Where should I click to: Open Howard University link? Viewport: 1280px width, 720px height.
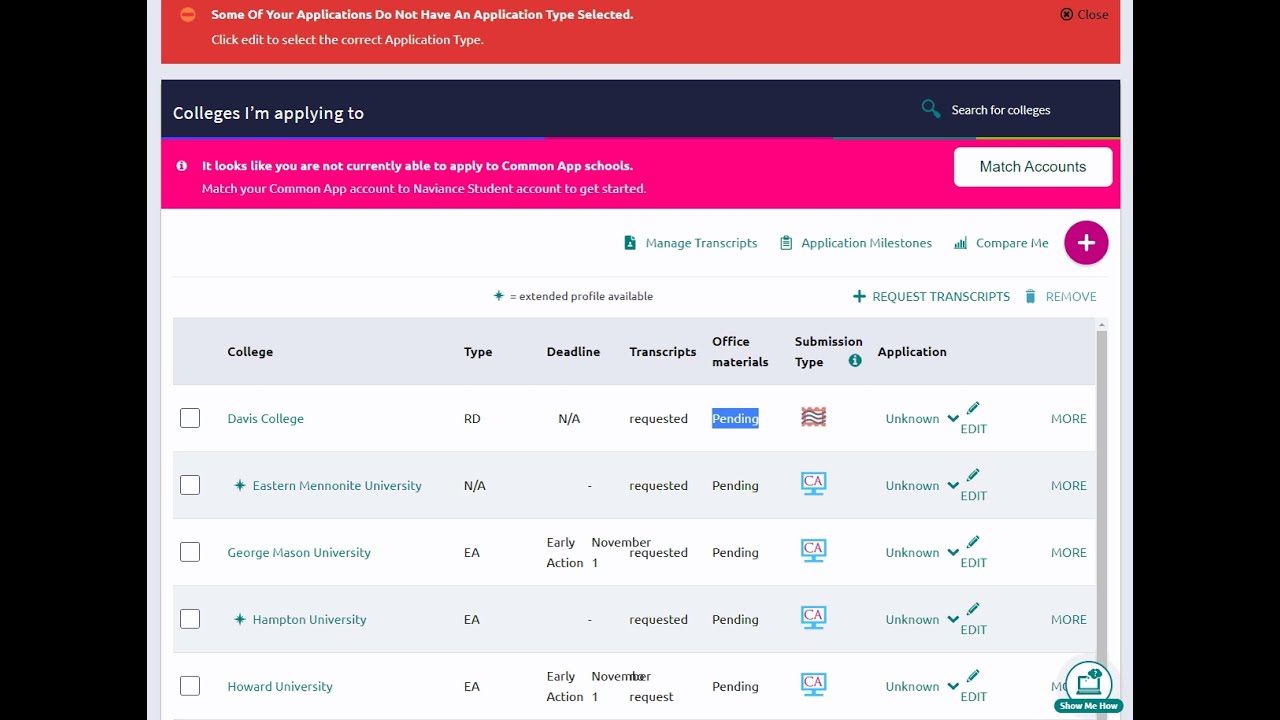coord(280,686)
